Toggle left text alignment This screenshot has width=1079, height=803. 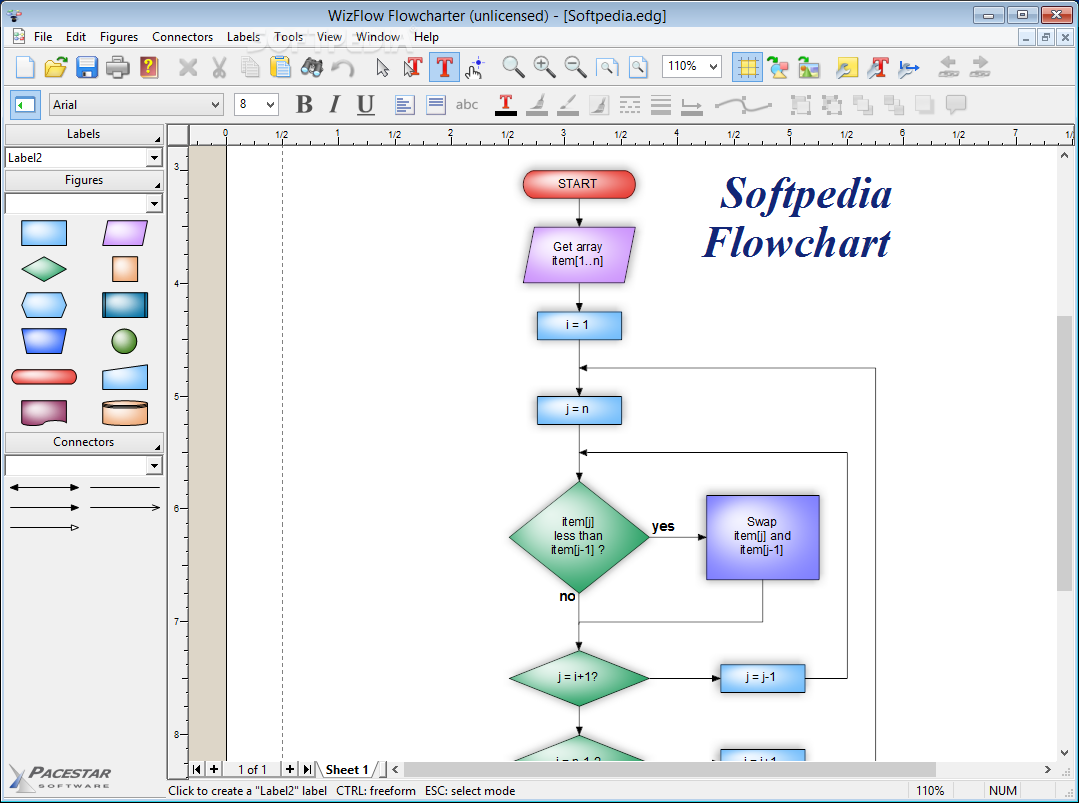[404, 105]
